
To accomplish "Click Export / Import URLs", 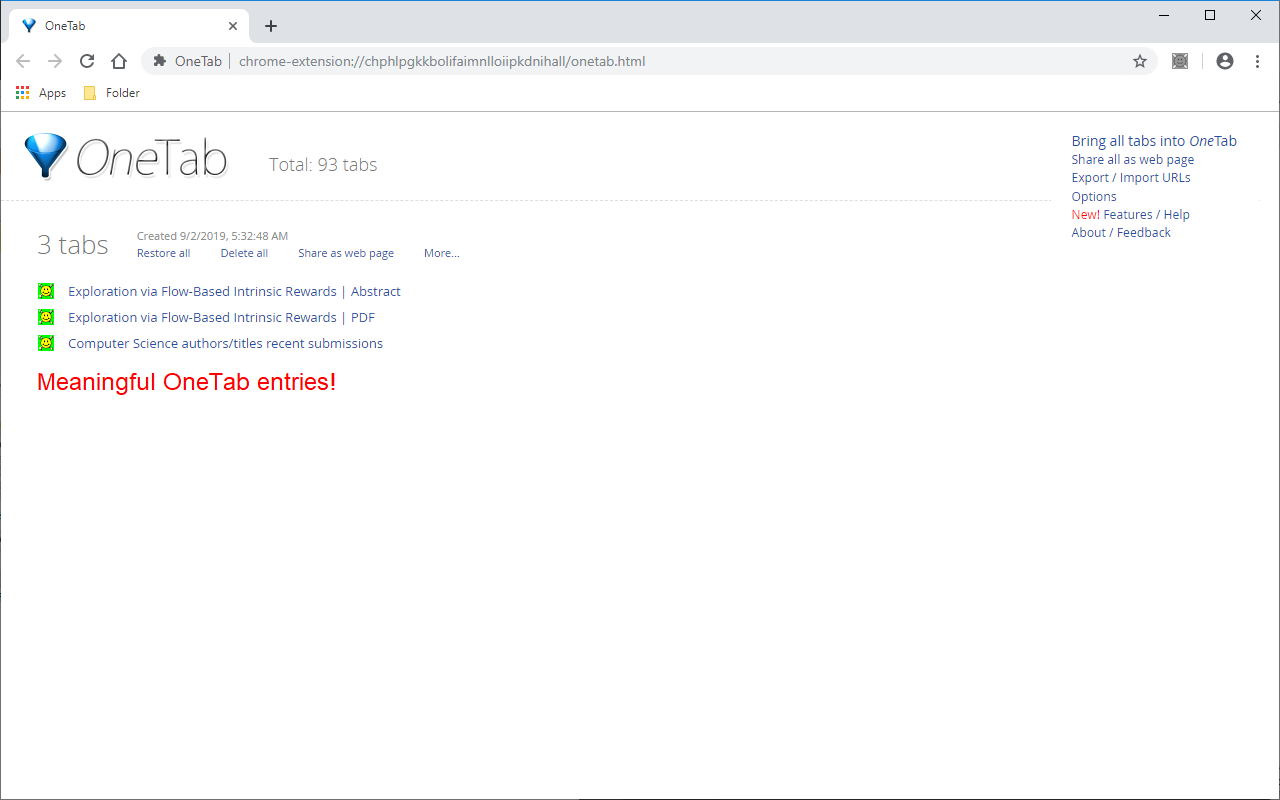I will click(x=1131, y=178).
